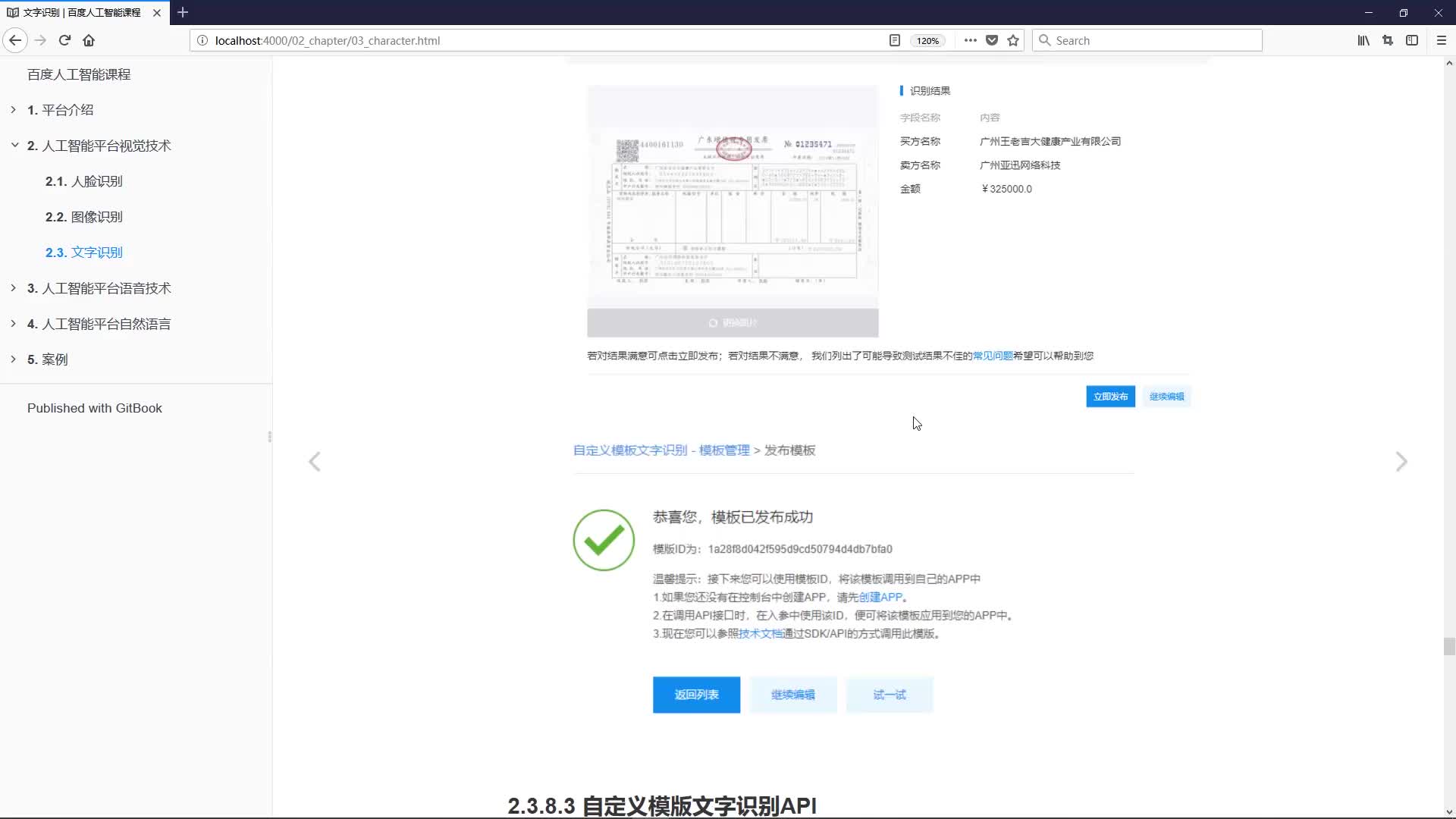The image size is (1456, 819).
Task: Save page to Pocket icon
Action: 992,40
